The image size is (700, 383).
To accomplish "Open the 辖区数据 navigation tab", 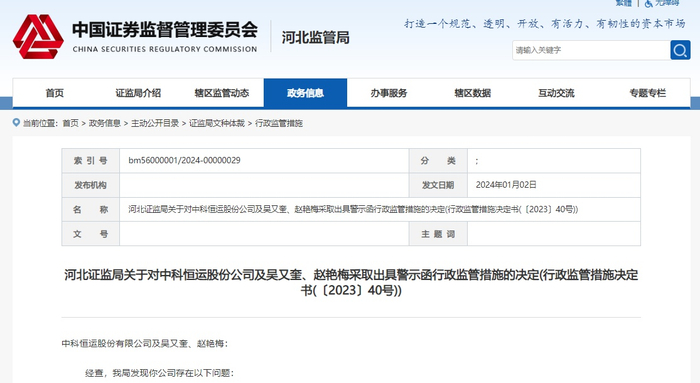I will tap(473, 93).
